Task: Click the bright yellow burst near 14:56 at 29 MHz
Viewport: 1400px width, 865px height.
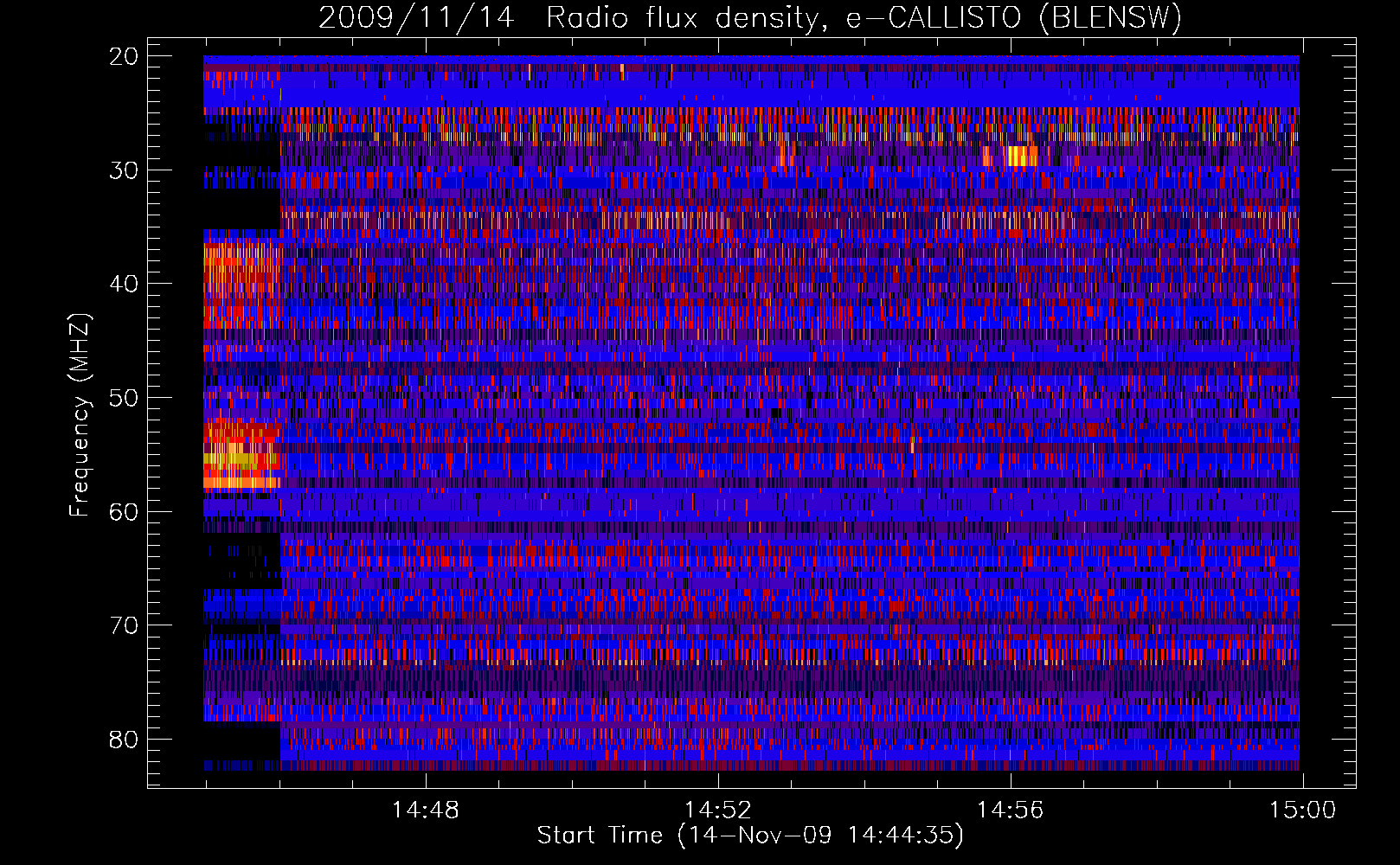Action: tap(1021, 157)
